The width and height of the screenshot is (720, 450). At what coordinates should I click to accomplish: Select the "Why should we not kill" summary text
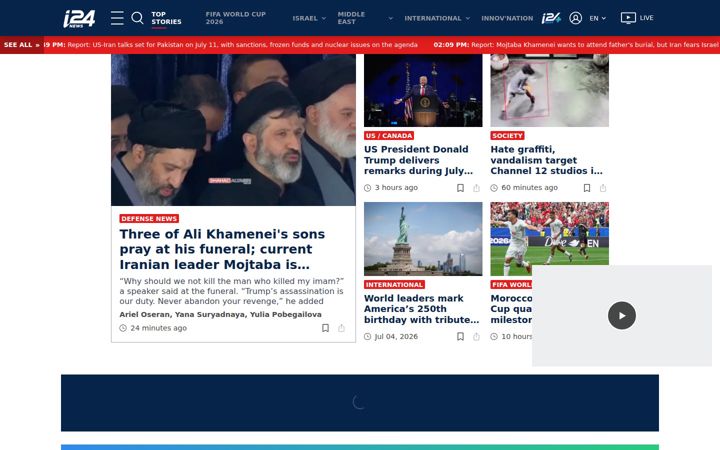pyautogui.click(x=231, y=291)
